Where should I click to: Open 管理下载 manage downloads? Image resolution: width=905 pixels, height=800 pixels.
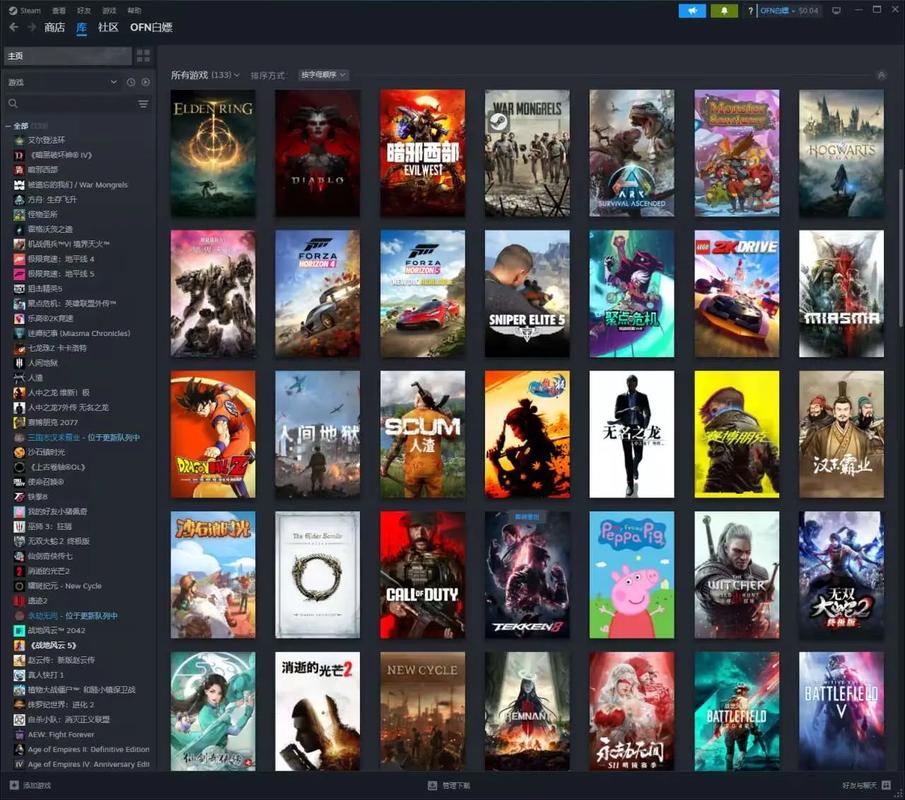coord(456,785)
